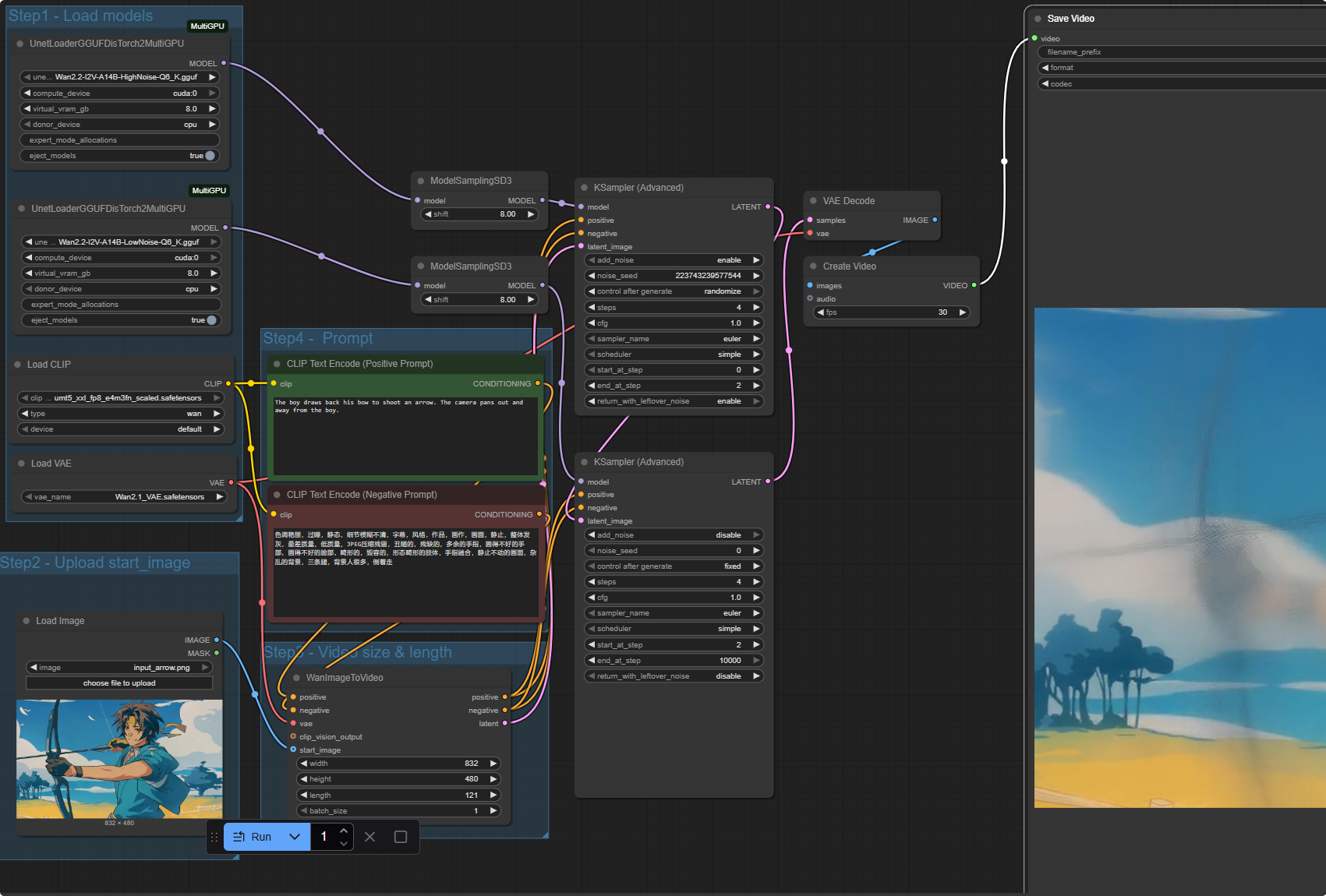Screen dimensions: 1326x896
Task: Decrease width with left arrow in WanImageToVideo
Action: tap(304, 764)
